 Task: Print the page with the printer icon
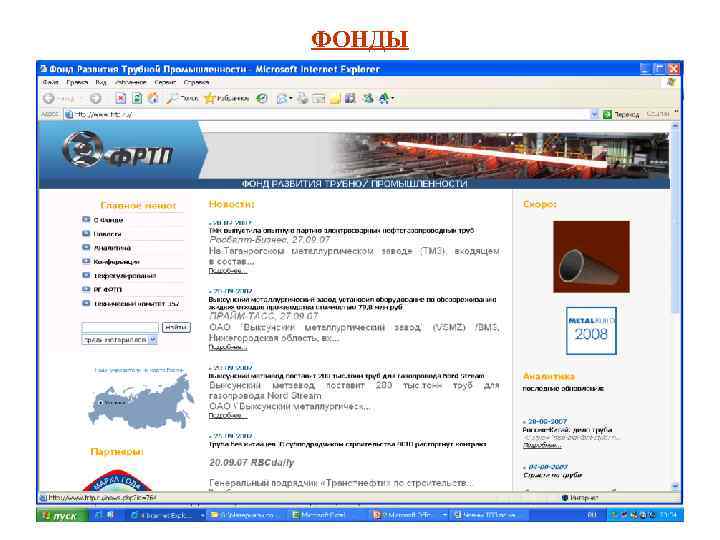click(x=303, y=98)
